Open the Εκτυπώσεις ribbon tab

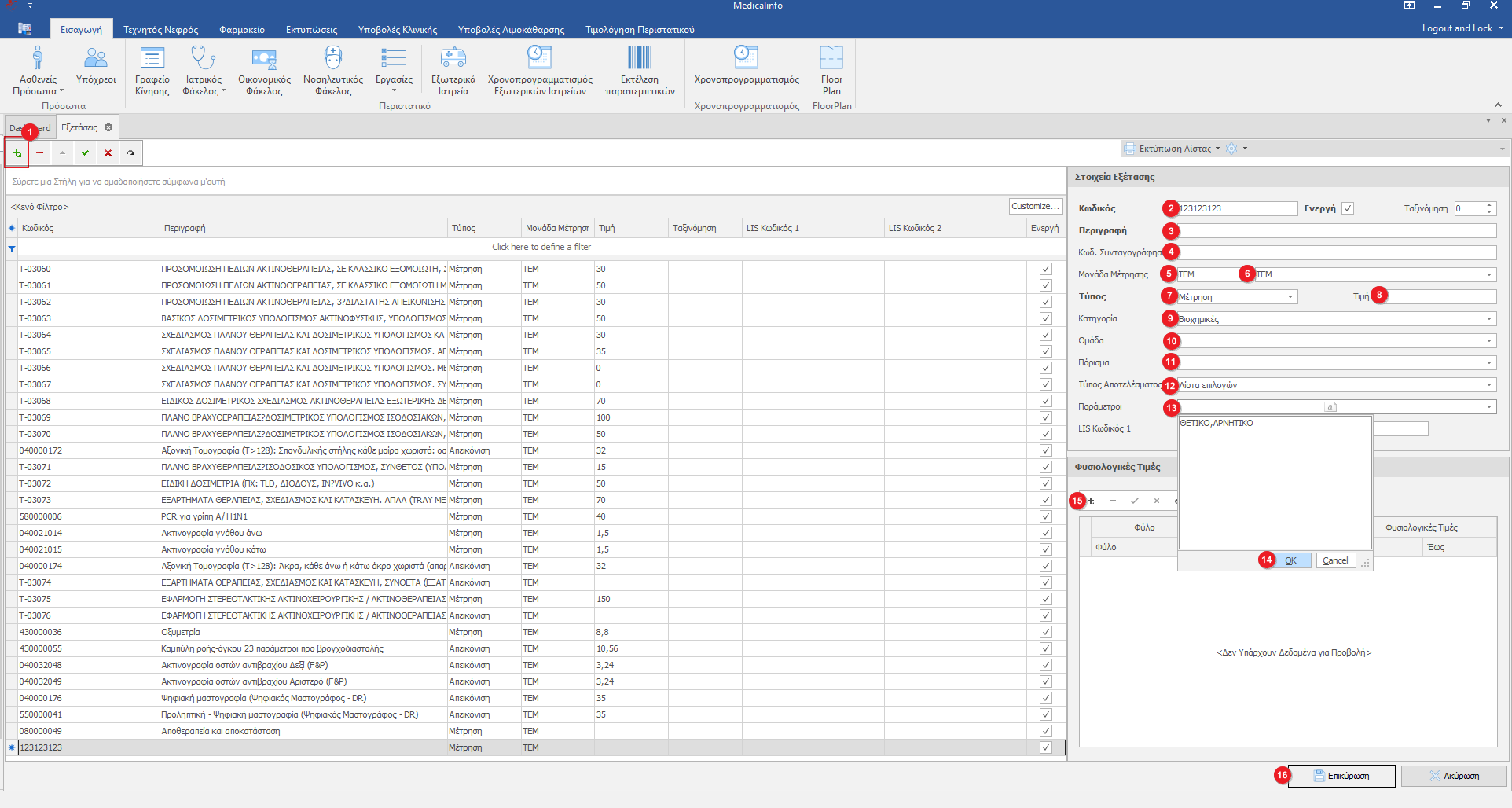[311, 30]
